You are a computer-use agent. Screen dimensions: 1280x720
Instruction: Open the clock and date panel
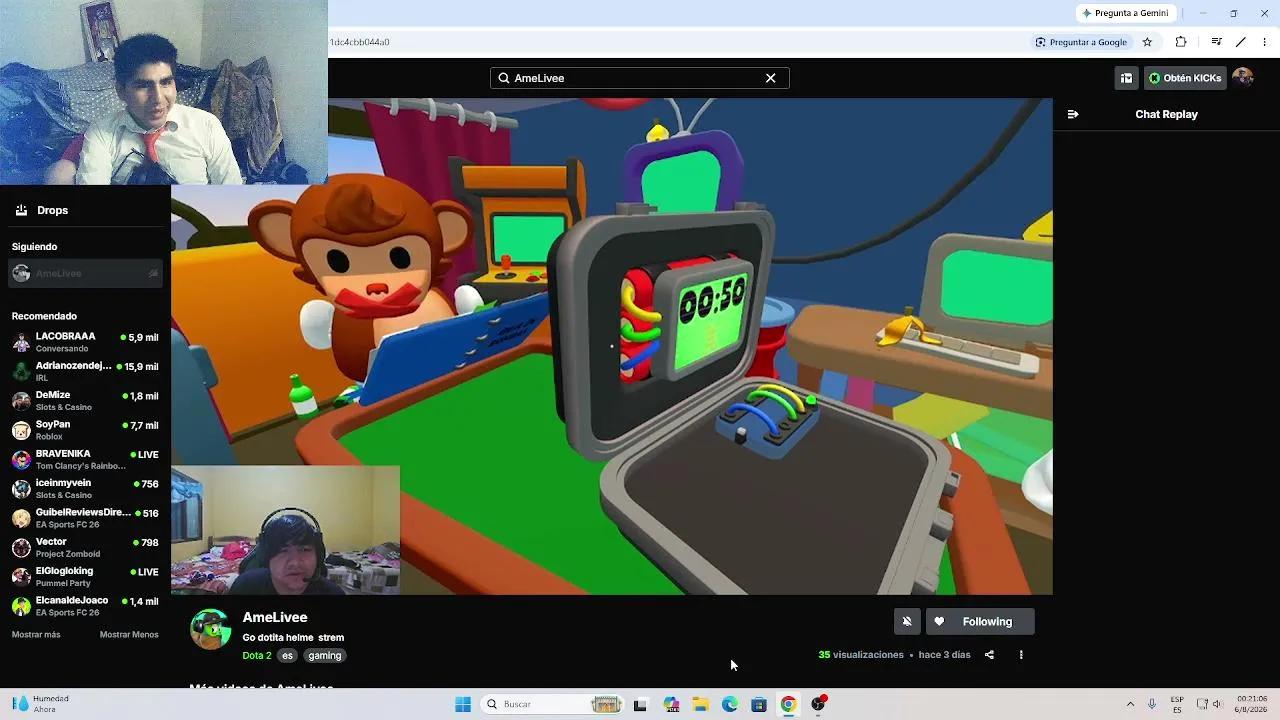tap(1251, 704)
